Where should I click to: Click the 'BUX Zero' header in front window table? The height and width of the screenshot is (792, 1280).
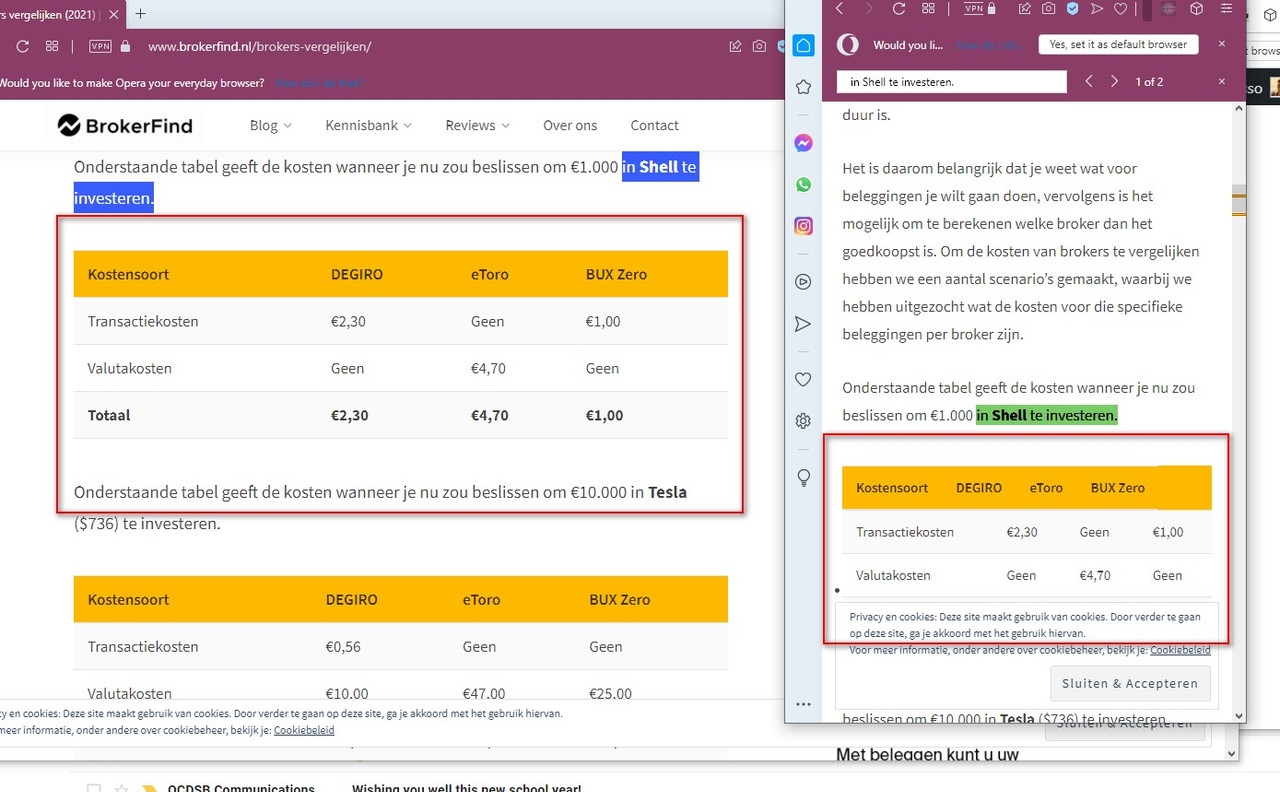(1117, 488)
